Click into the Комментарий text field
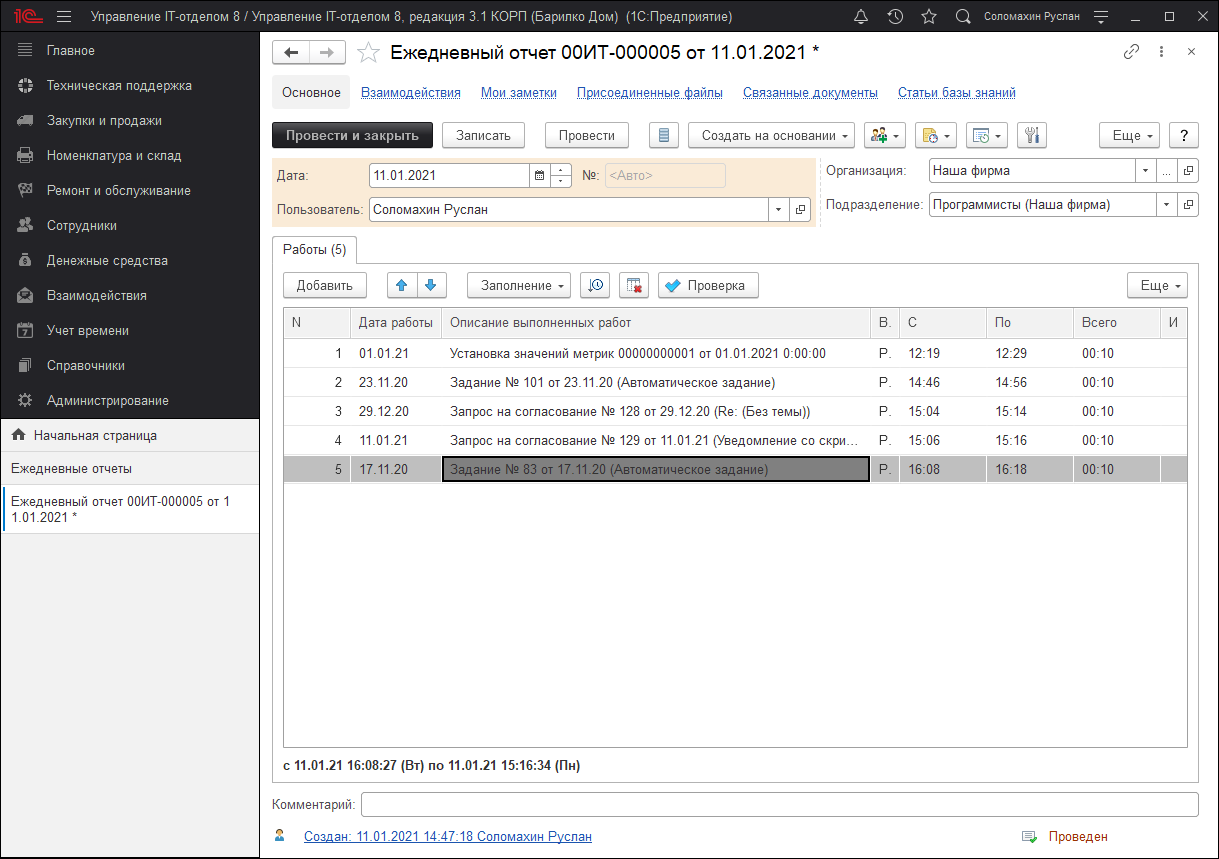 (x=779, y=804)
